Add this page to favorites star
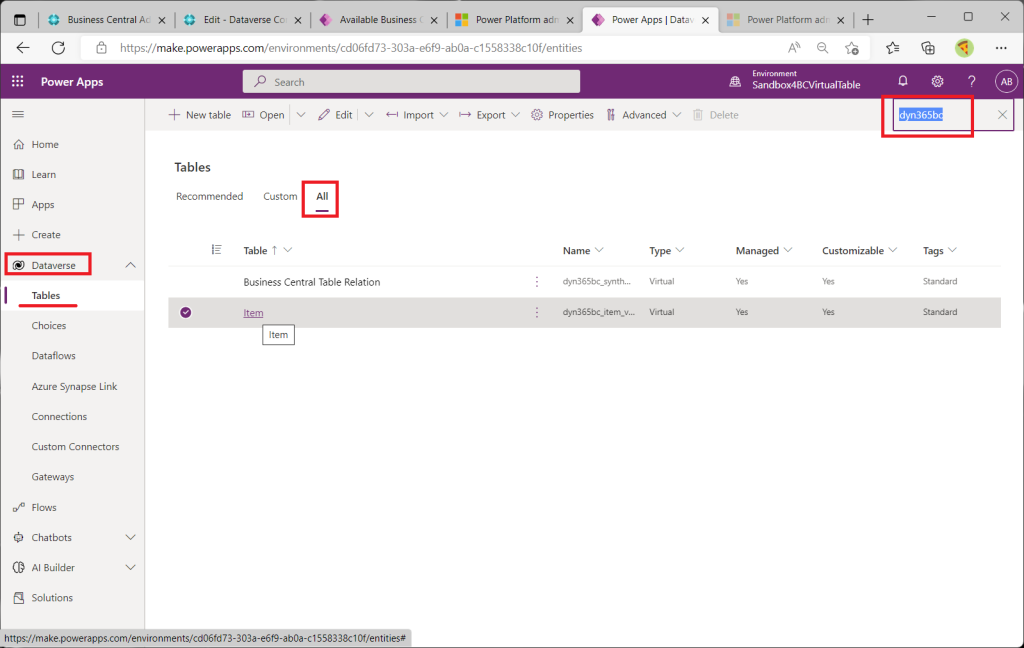Screen dimensions: 1024x648 pos(852,48)
